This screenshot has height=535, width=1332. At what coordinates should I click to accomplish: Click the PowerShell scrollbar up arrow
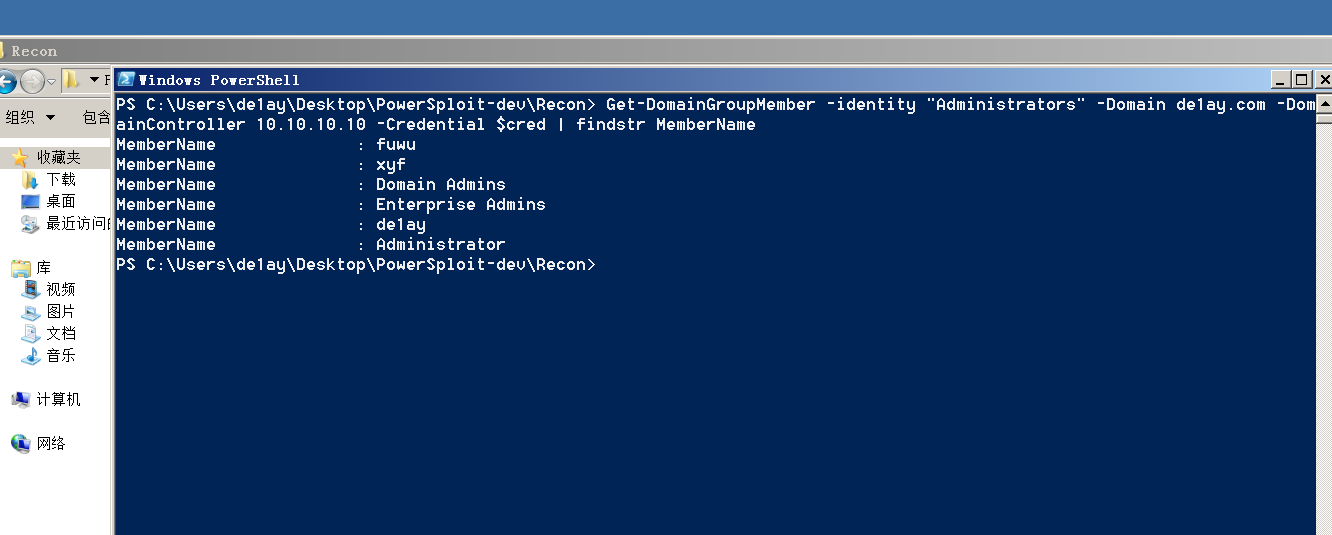click(1324, 103)
